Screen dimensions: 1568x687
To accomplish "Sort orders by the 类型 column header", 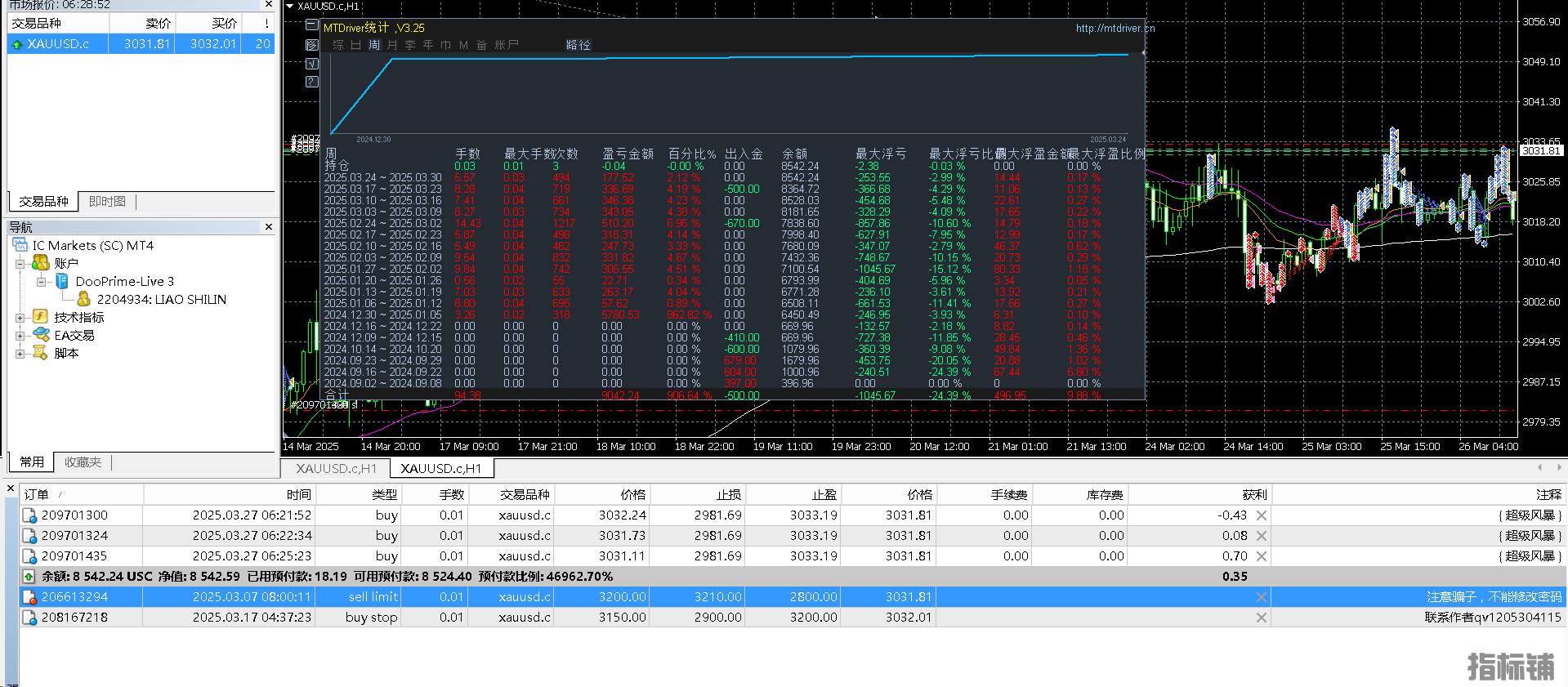I will coord(359,494).
